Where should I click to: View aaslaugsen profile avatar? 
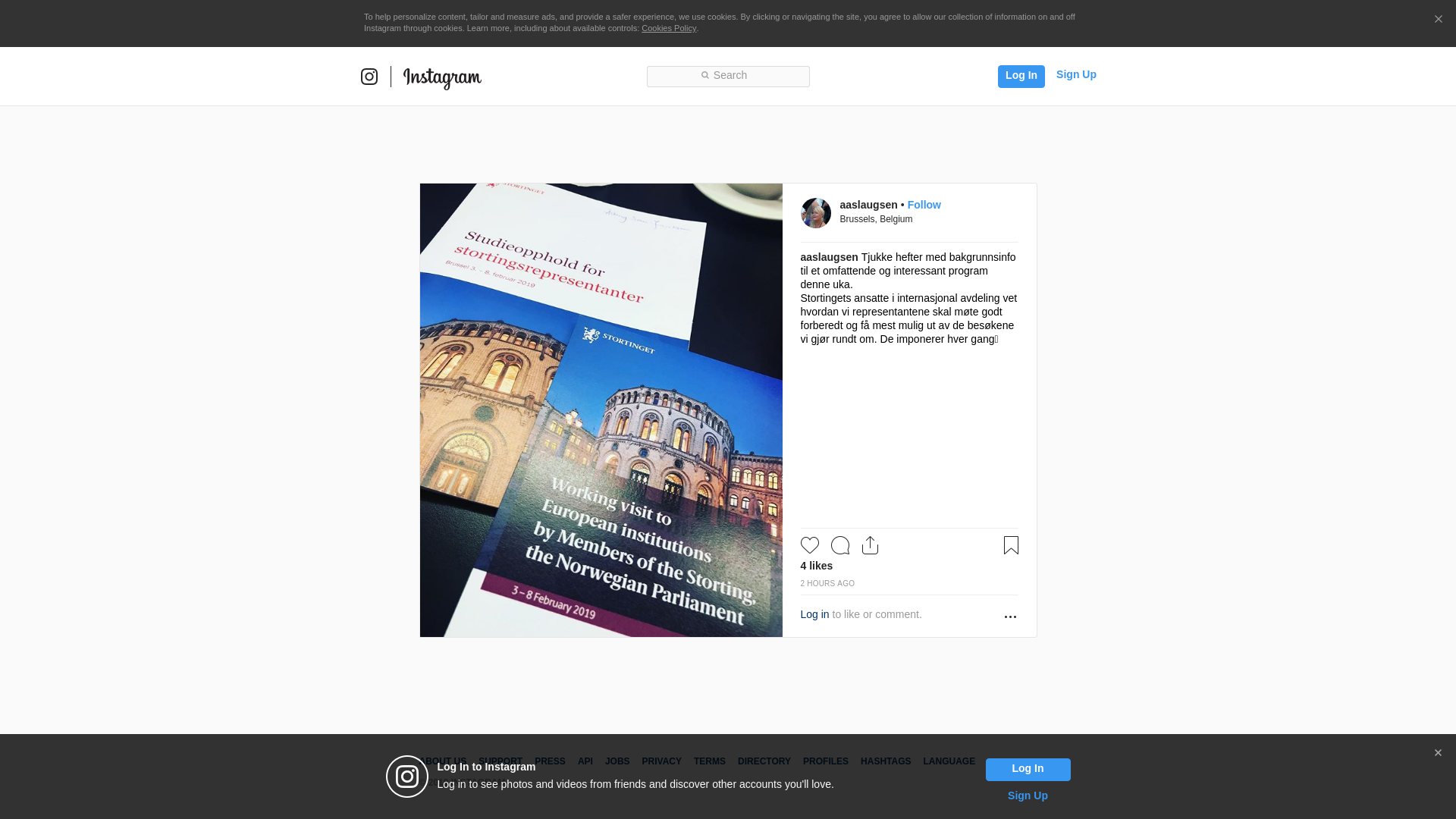(x=816, y=213)
